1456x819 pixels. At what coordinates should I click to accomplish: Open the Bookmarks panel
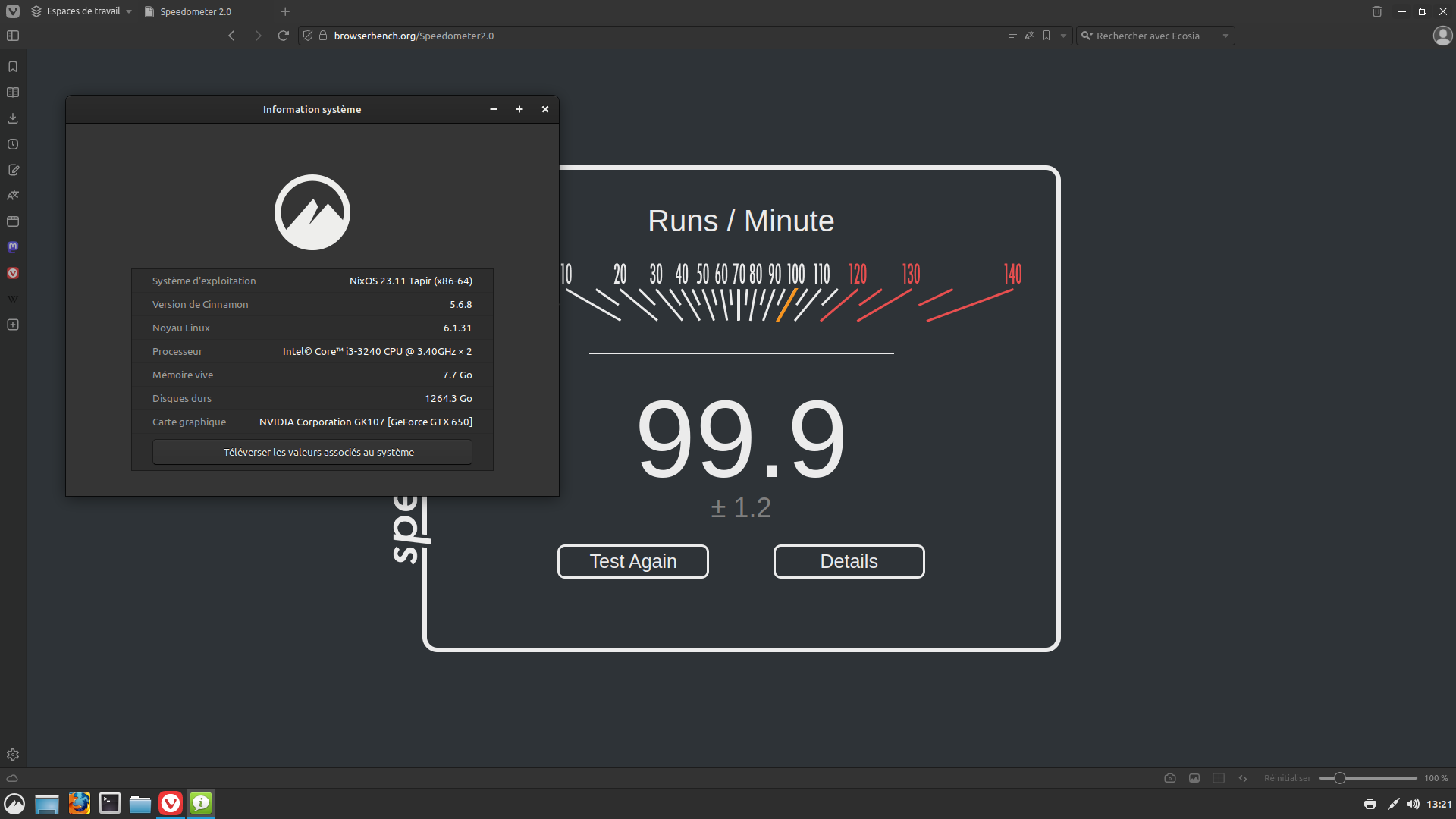click(x=13, y=67)
